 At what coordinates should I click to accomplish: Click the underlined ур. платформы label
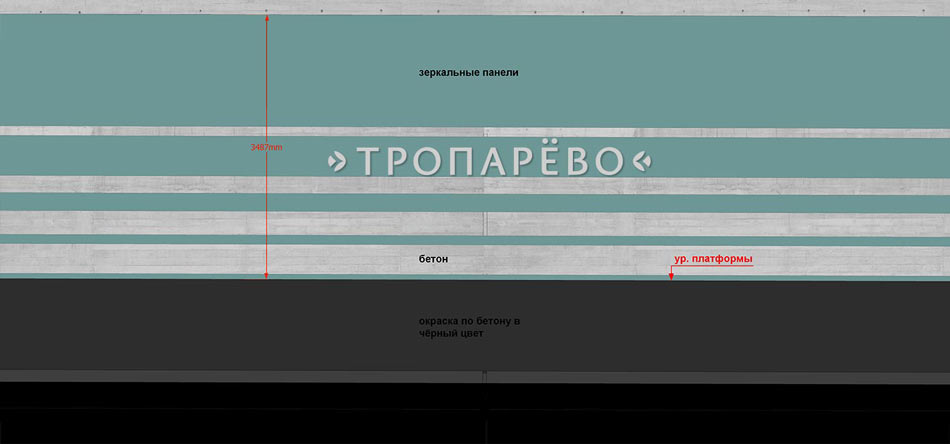pos(713,259)
